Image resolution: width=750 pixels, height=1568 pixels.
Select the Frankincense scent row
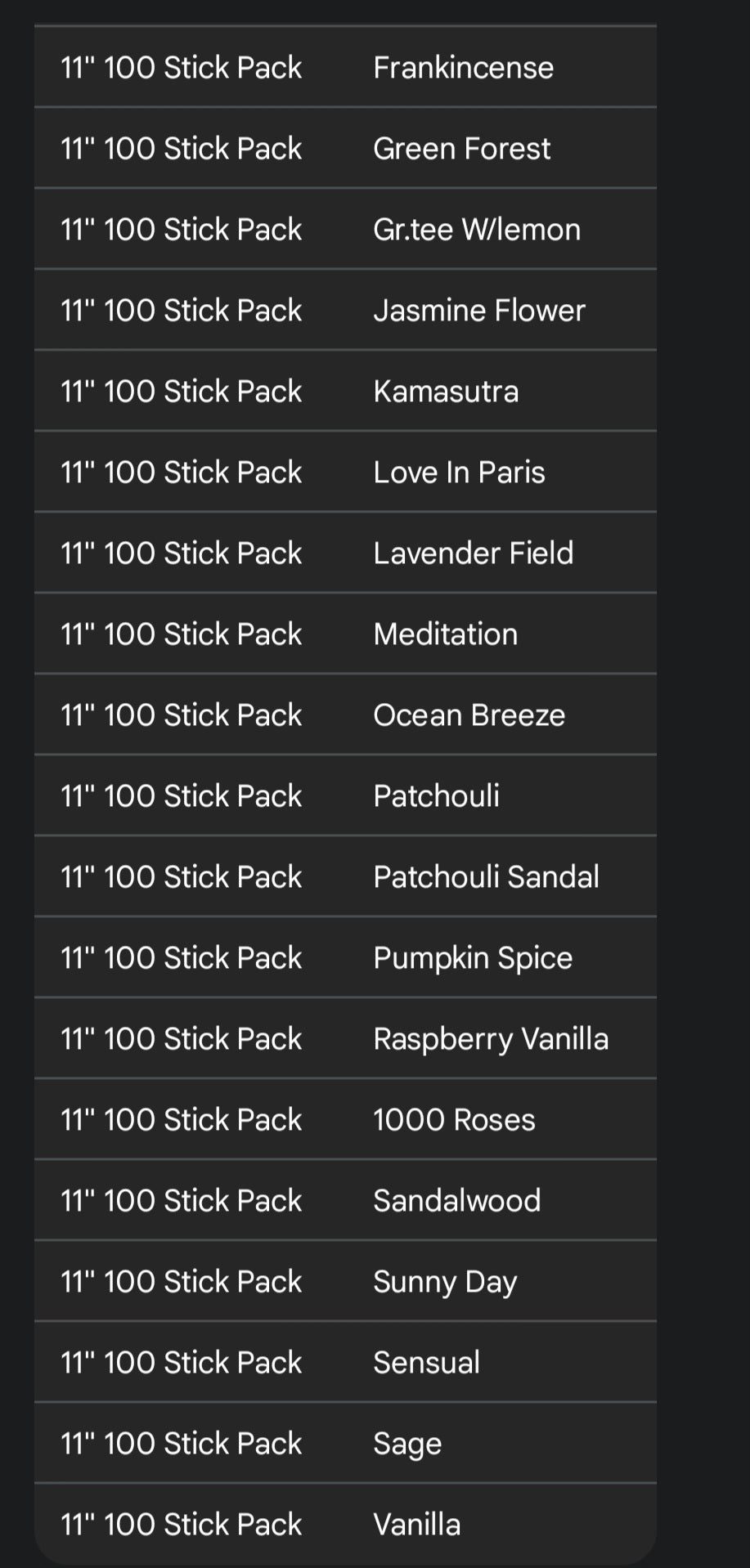[463, 68]
